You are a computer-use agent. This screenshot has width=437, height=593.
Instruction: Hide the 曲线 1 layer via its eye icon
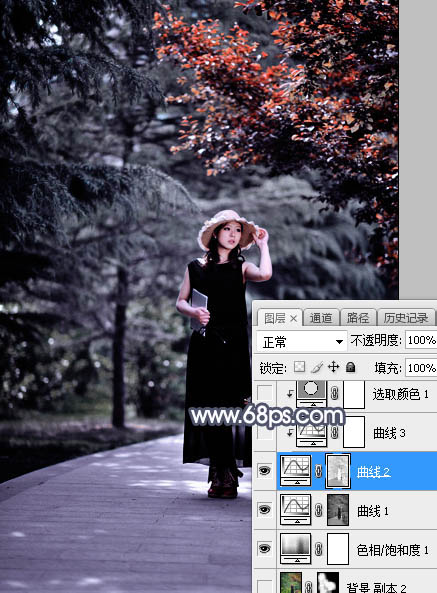(265, 510)
